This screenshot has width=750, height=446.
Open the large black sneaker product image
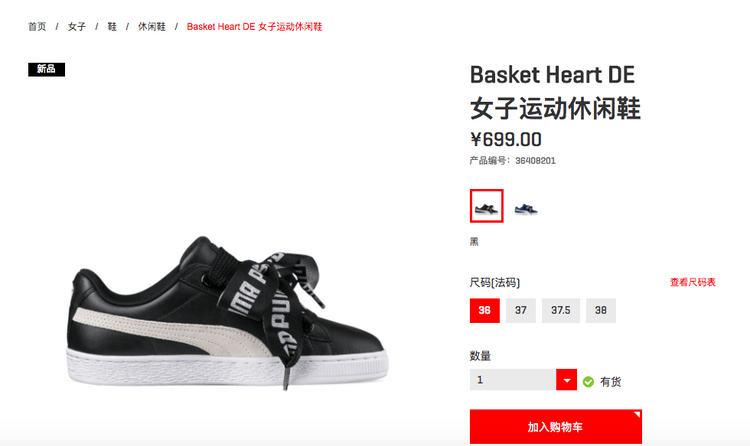[x=227, y=312]
